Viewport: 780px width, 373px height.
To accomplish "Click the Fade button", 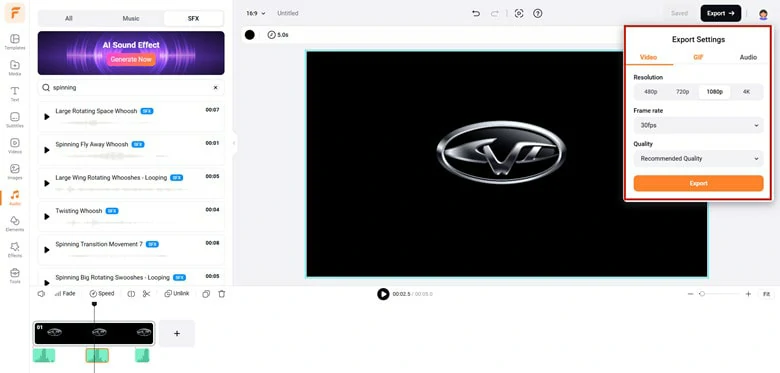I will click(65, 294).
